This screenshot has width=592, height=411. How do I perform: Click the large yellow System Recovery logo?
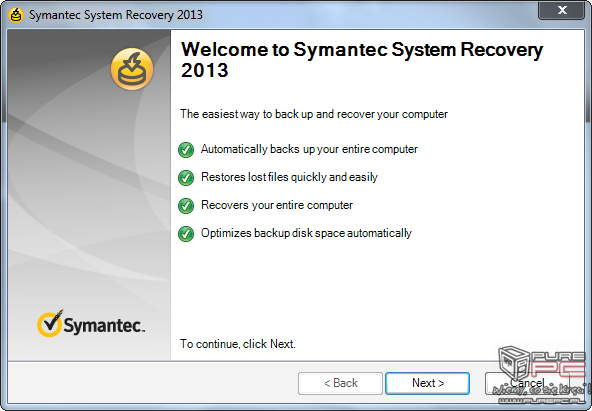click(x=132, y=69)
